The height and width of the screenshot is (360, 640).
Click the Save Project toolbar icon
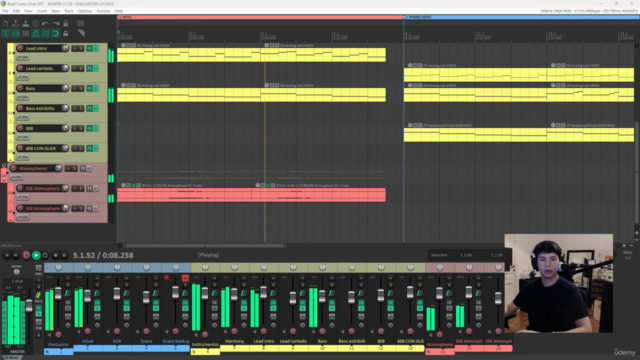click(x=25, y=24)
